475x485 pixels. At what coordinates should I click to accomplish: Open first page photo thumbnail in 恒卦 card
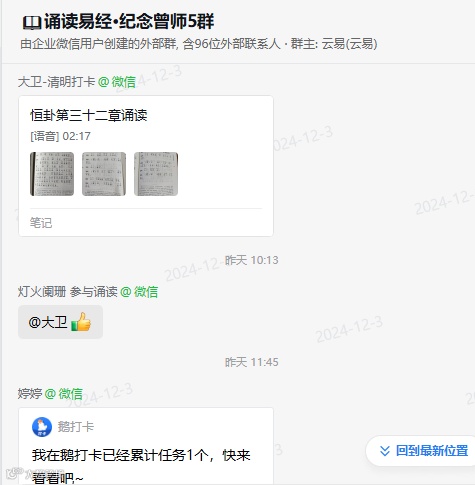tap(52, 174)
